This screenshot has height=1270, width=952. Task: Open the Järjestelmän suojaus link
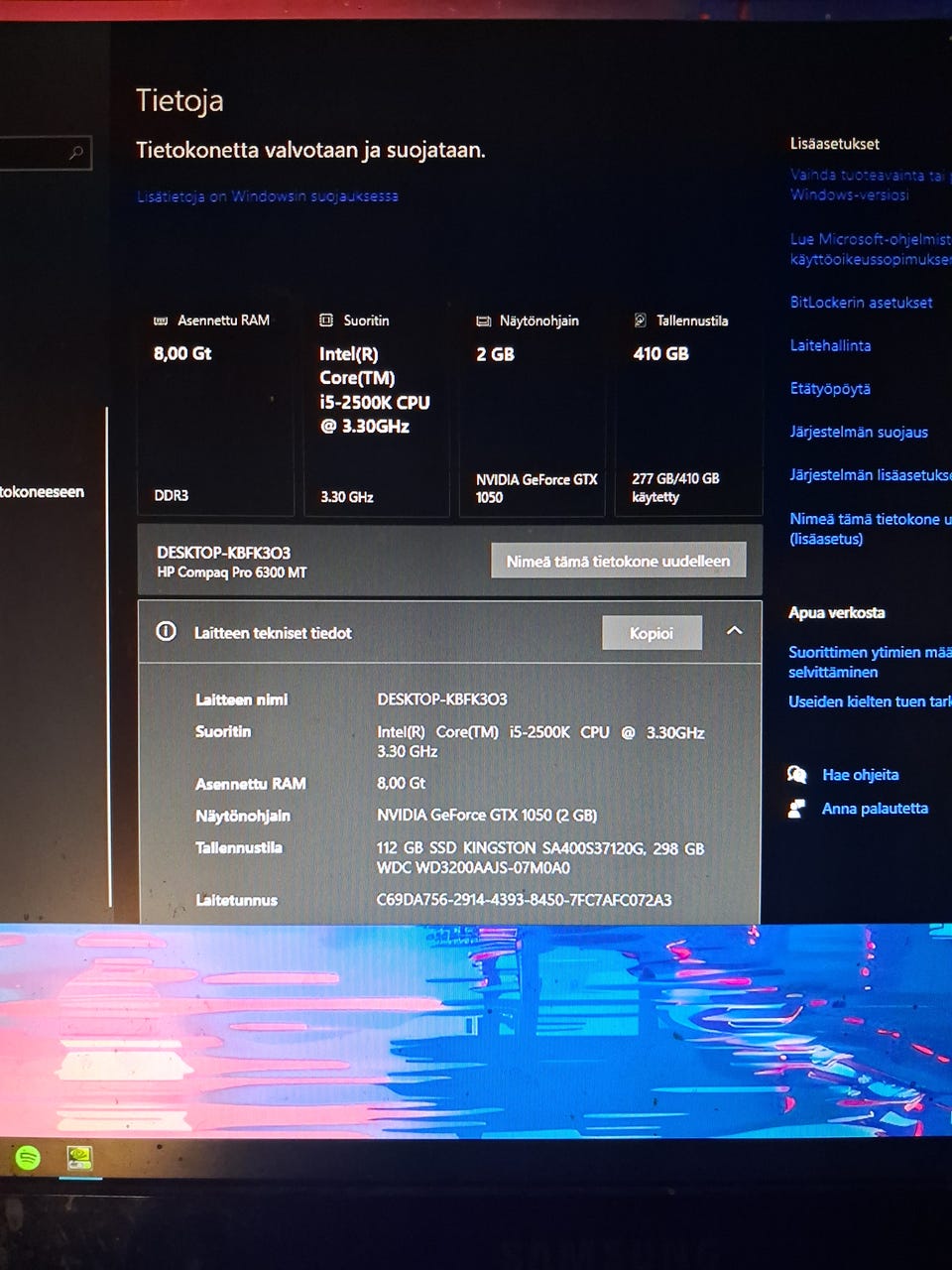coord(859,432)
